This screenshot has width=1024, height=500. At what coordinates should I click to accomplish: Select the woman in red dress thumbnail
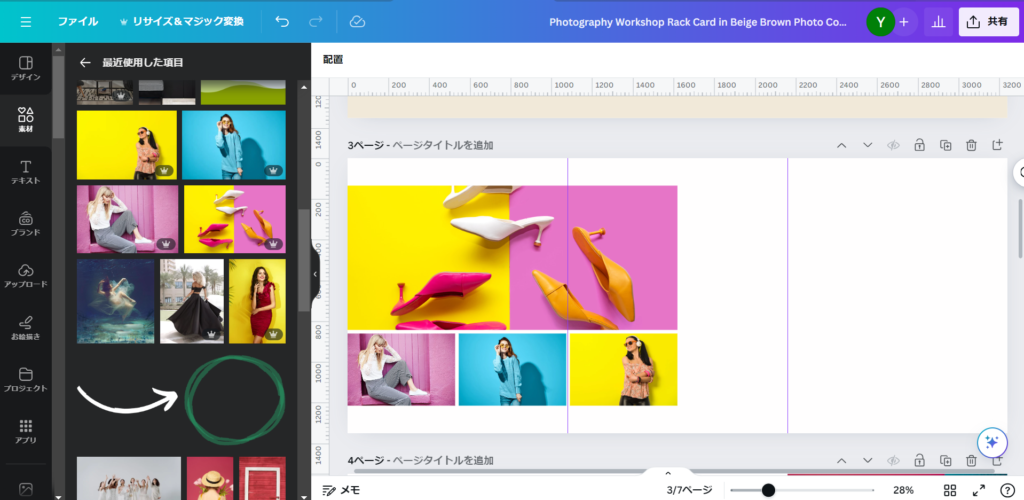(x=257, y=301)
